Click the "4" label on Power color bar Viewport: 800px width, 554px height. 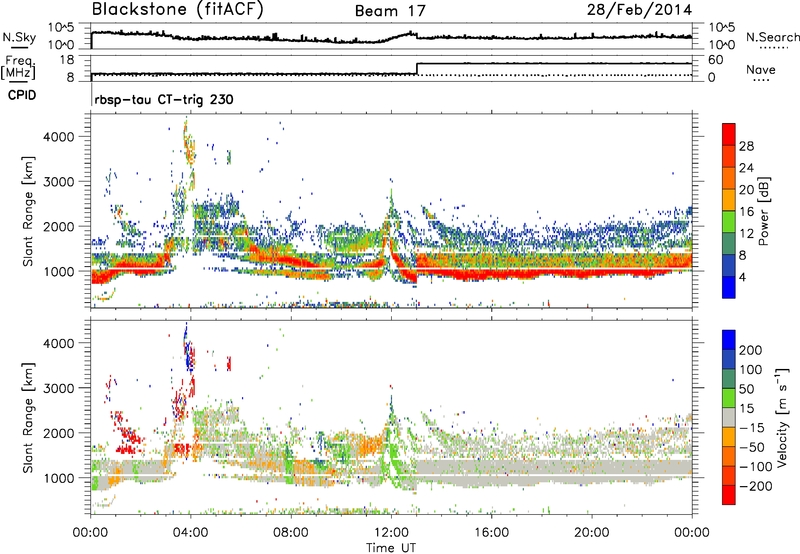[743, 278]
